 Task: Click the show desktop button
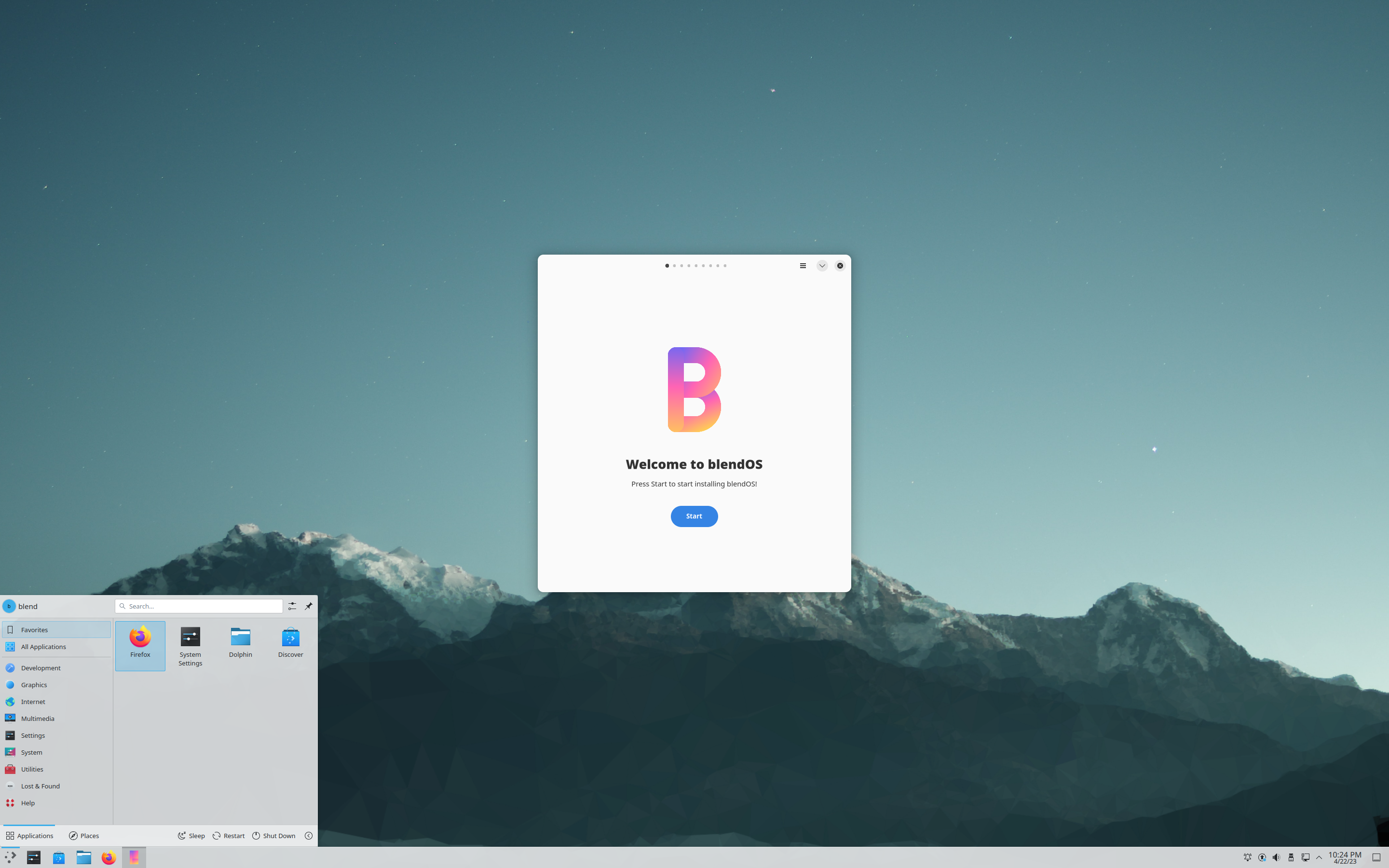coord(1376,857)
